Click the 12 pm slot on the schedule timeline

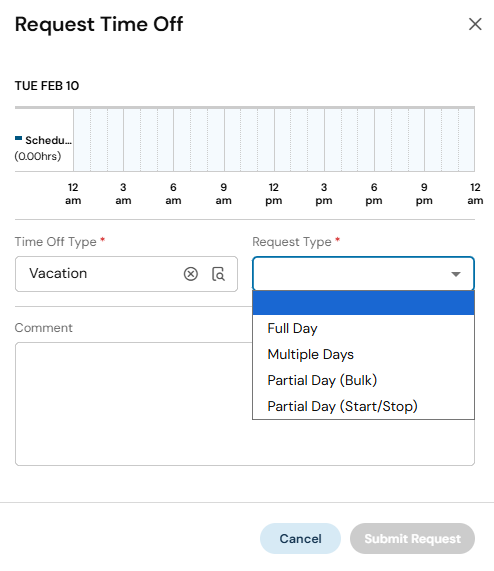pos(283,140)
